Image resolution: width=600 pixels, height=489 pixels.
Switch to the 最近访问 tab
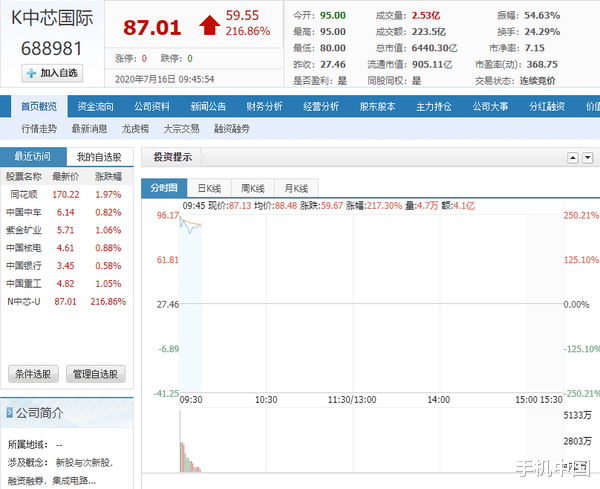[x=33, y=156]
